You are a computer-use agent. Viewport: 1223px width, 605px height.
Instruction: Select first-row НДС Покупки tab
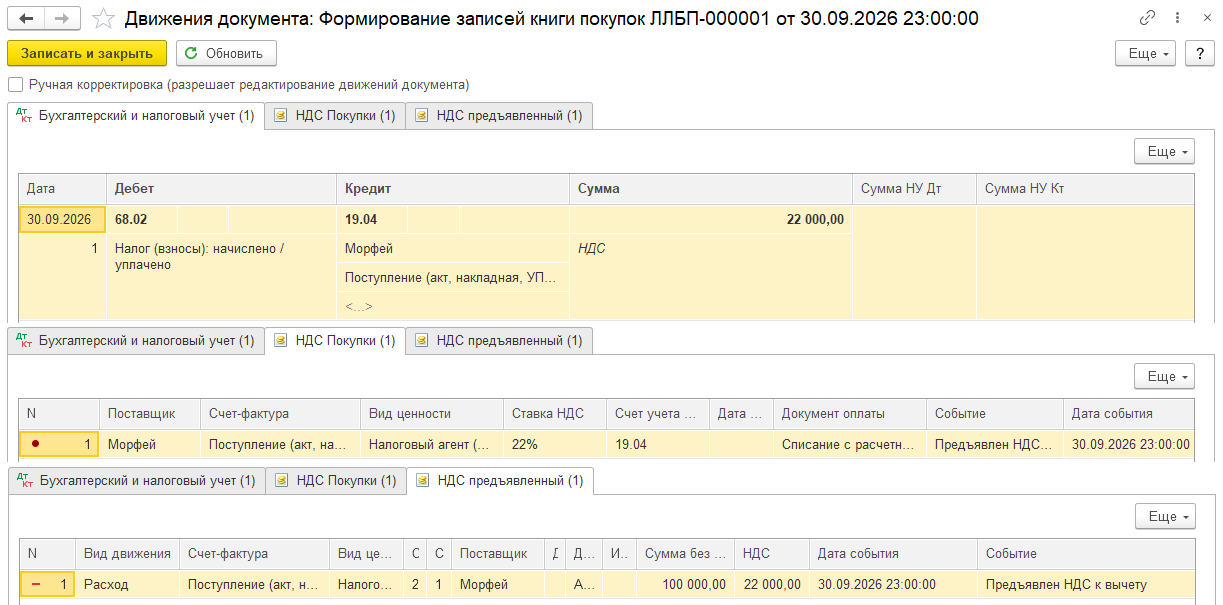[x=335, y=116]
